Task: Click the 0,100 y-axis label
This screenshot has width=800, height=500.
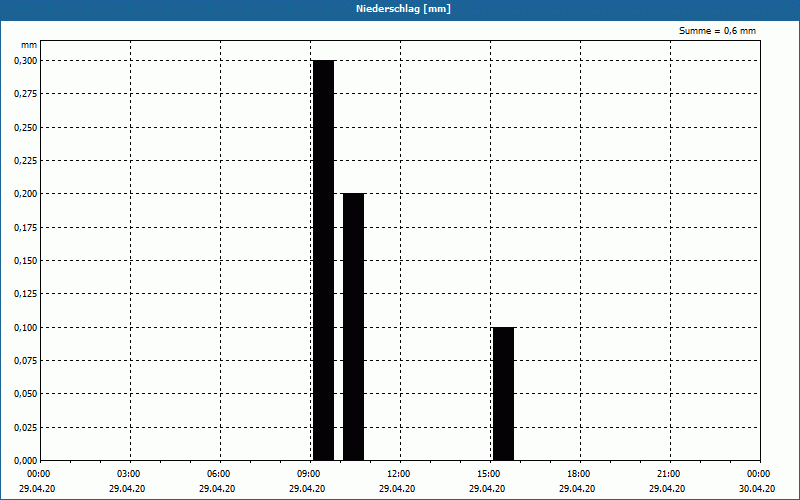Action: click(x=26, y=328)
